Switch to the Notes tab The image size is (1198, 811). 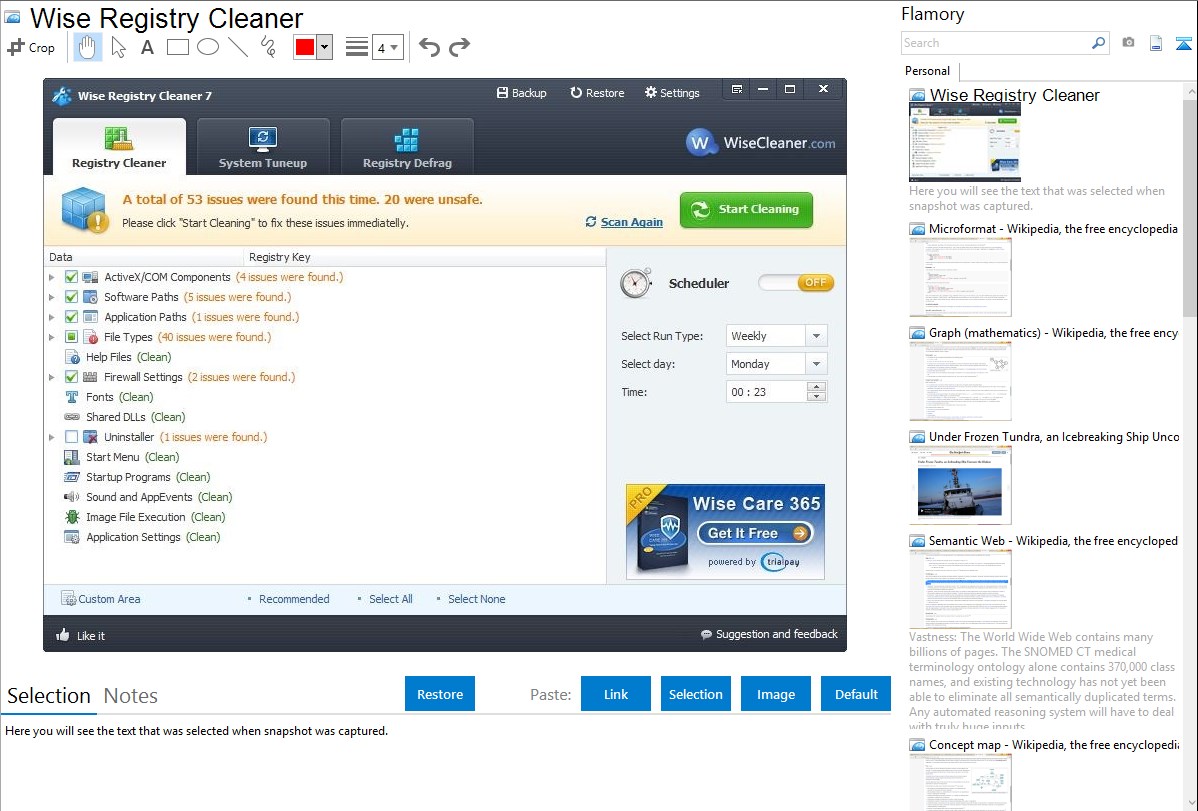click(x=131, y=696)
